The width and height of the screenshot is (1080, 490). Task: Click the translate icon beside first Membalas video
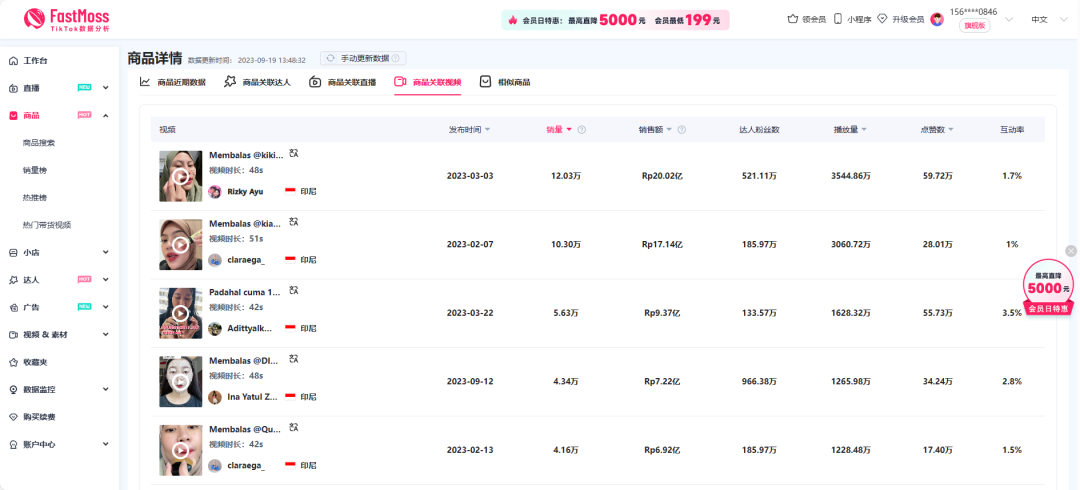pyautogui.click(x=293, y=153)
